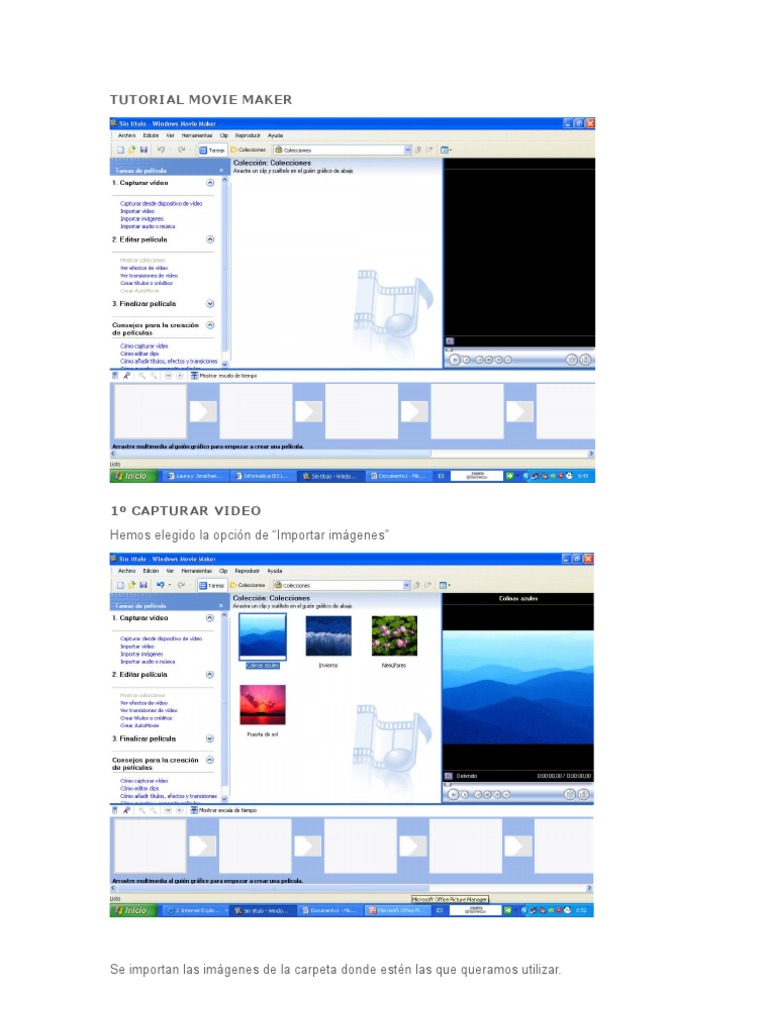The height and width of the screenshot is (1024, 768).
Task: Collapse '1. Capturar vídeo' in the upper screenshot
Action: (210, 183)
